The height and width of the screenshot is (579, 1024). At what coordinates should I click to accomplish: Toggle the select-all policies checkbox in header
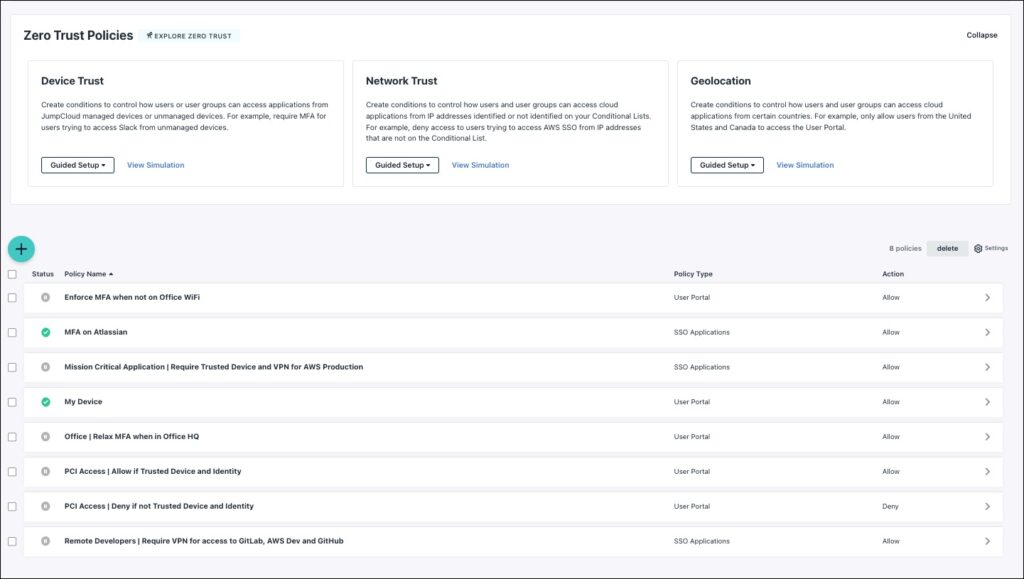[12, 274]
